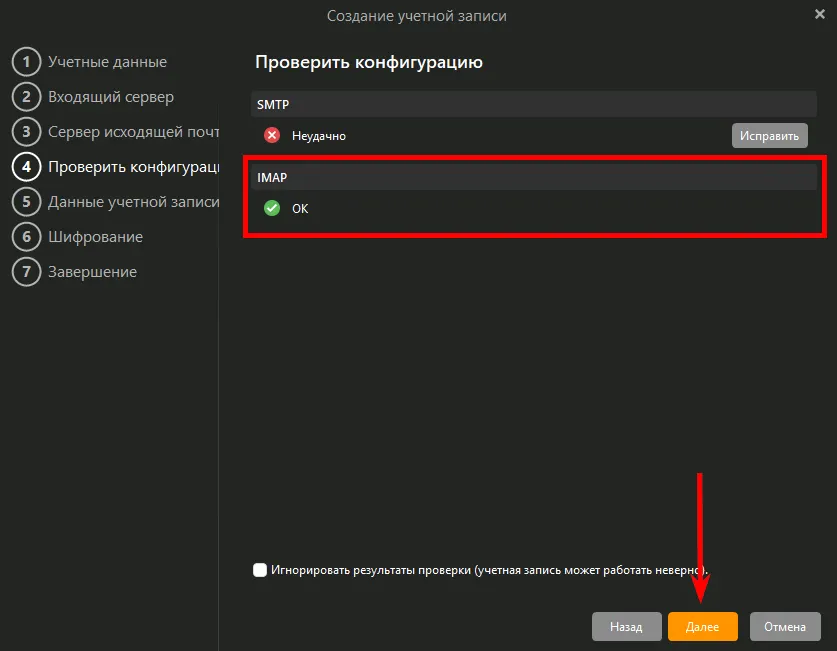837x651 pixels.
Task: Click the 'OK' status text under IMAP
Action: [x=300, y=209]
